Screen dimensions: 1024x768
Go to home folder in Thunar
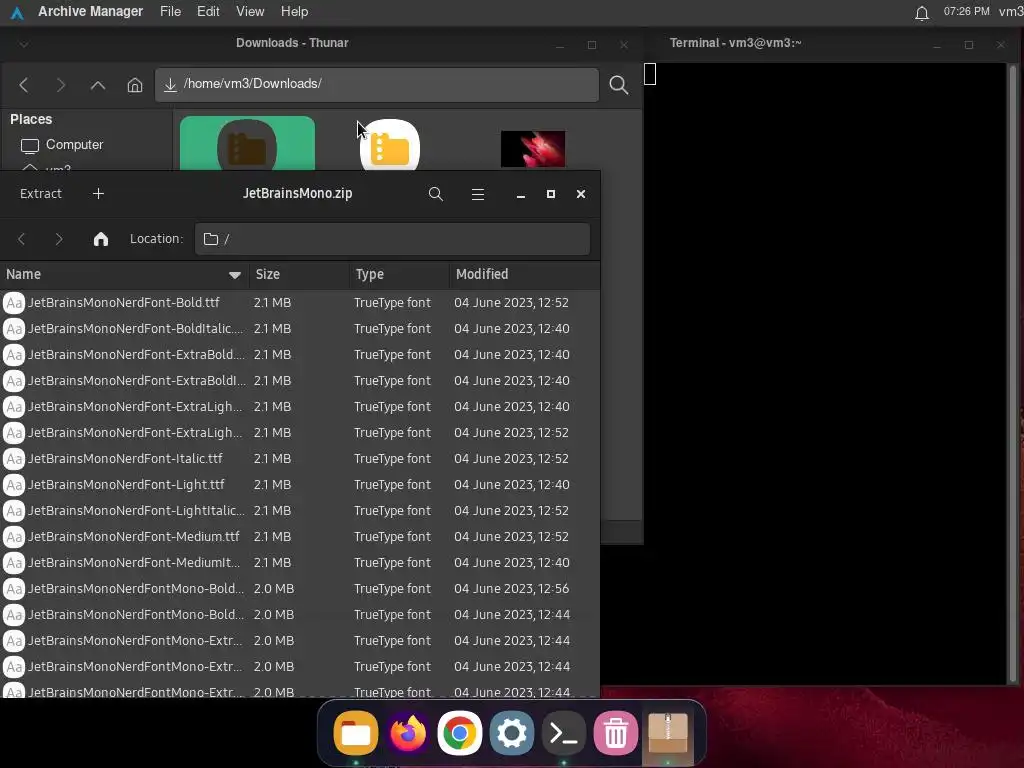pyautogui.click(x=135, y=85)
